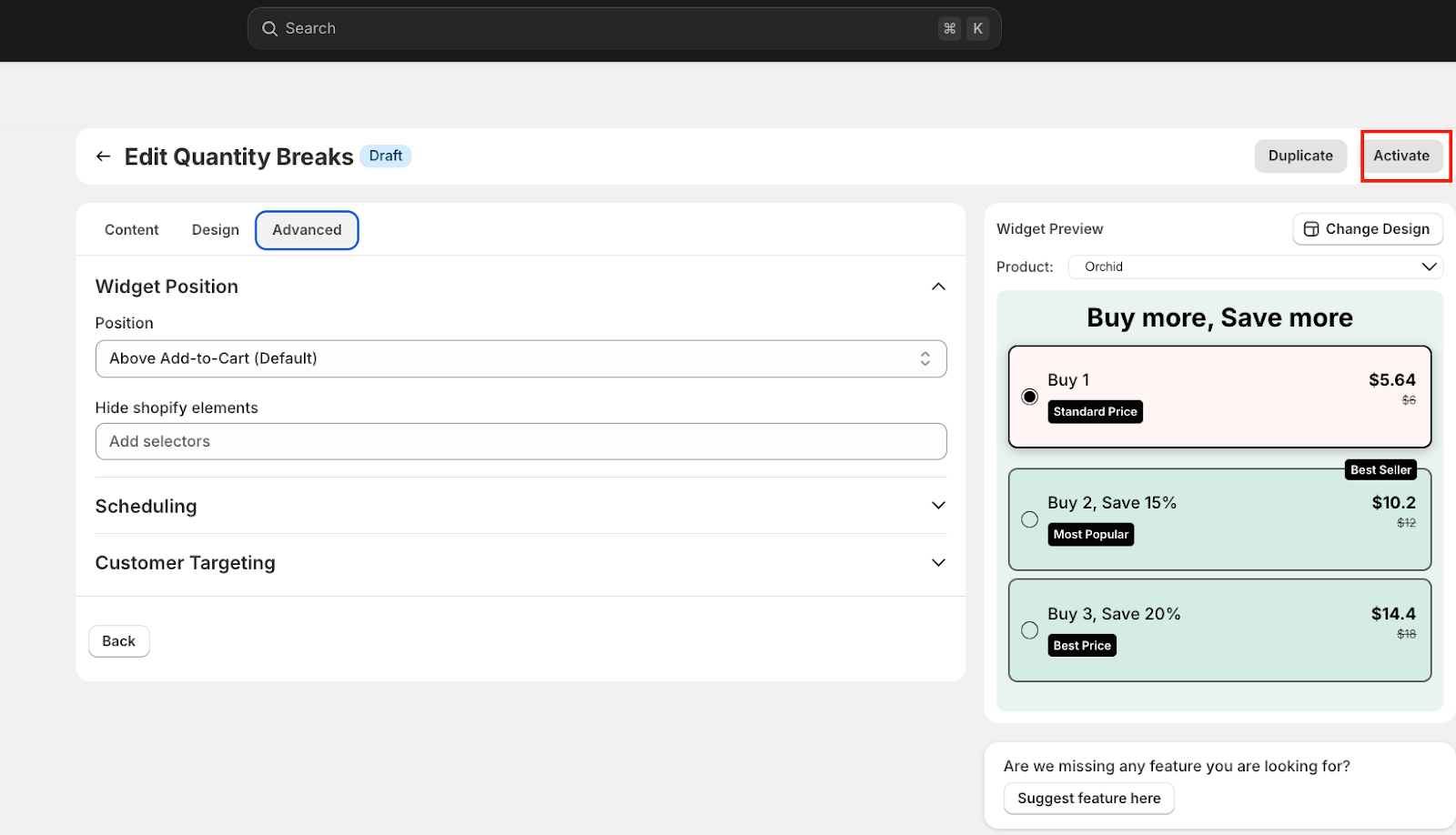The width and height of the screenshot is (1456, 835).
Task: Click the Hide shopify elements selectors field
Action: [521, 441]
